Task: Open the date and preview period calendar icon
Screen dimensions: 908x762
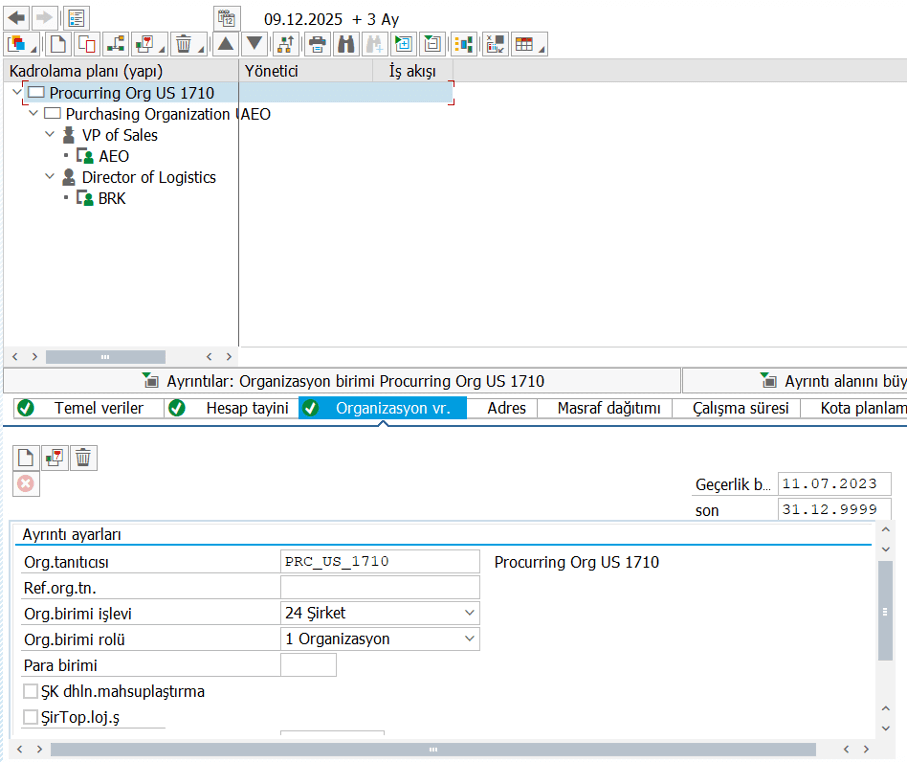Action: pyautogui.click(x=228, y=18)
